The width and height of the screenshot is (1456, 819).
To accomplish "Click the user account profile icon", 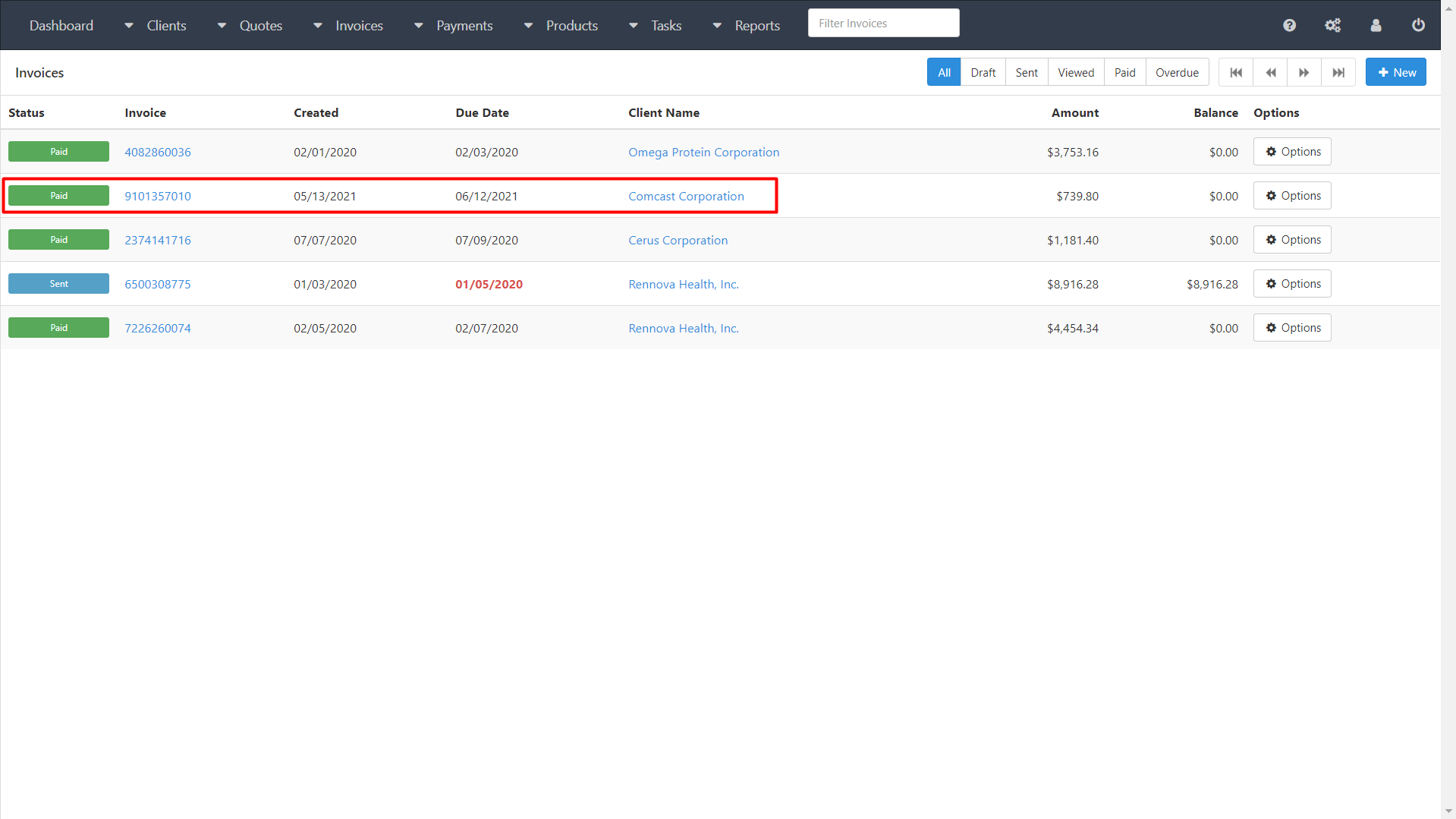I will (x=1376, y=25).
